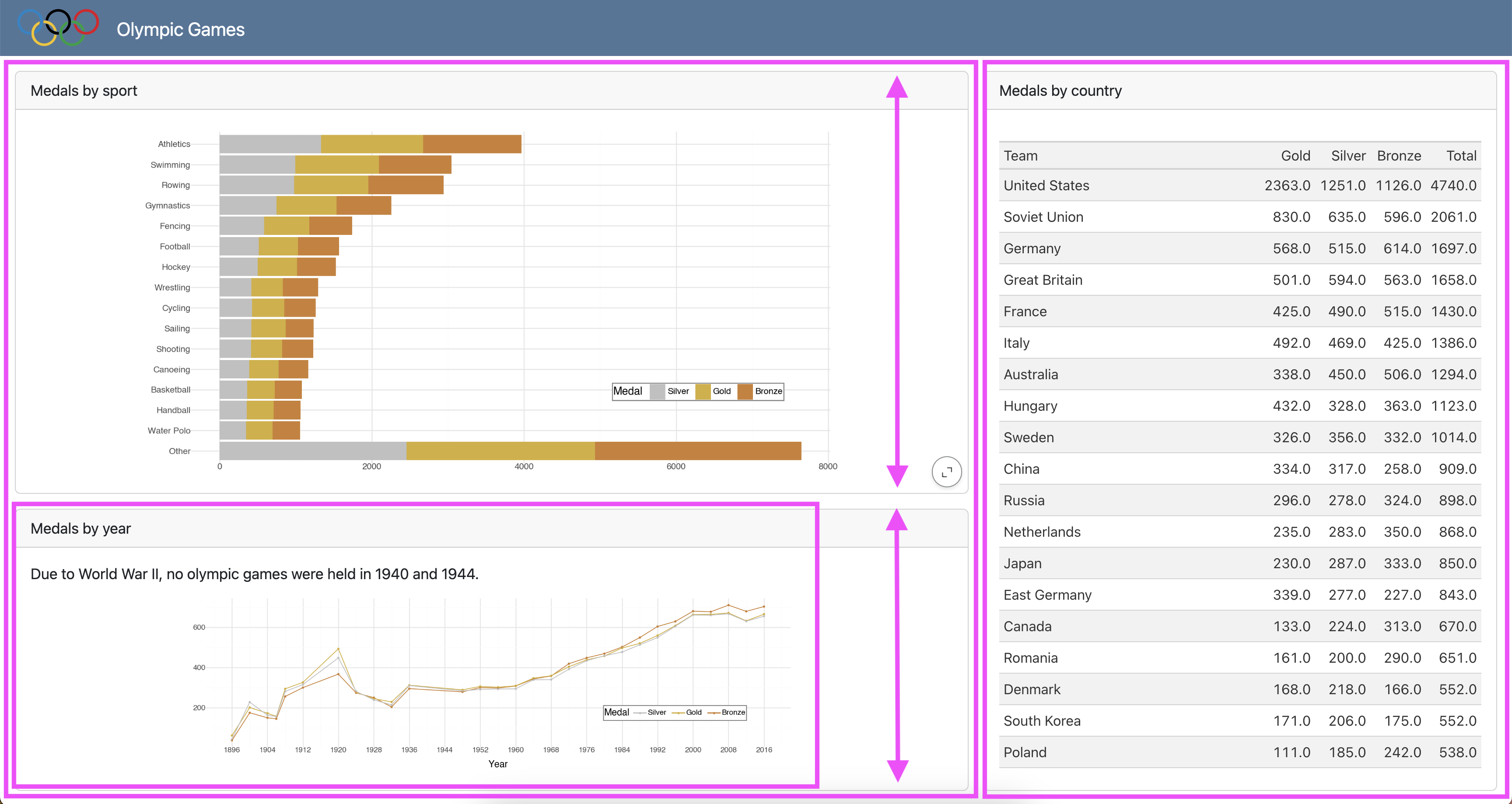Screen dimensions: 1512x804
Task: Click the Olympic rings logo
Action: pos(58,28)
